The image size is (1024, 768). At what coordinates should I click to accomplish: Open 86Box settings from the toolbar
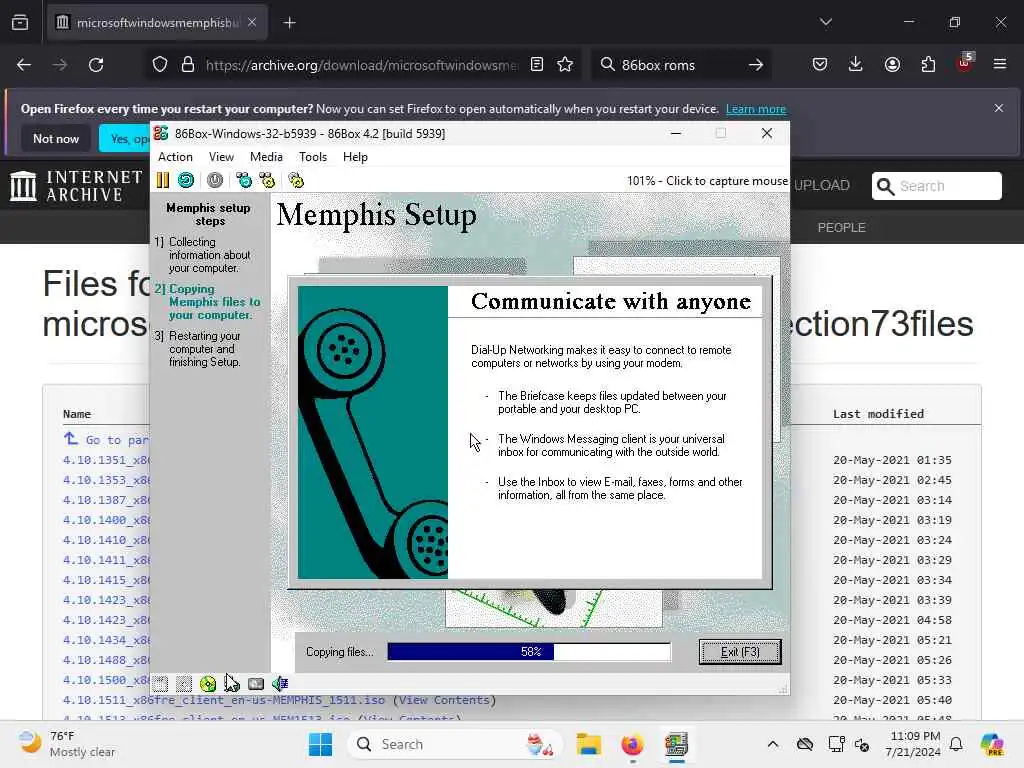pos(296,180)
